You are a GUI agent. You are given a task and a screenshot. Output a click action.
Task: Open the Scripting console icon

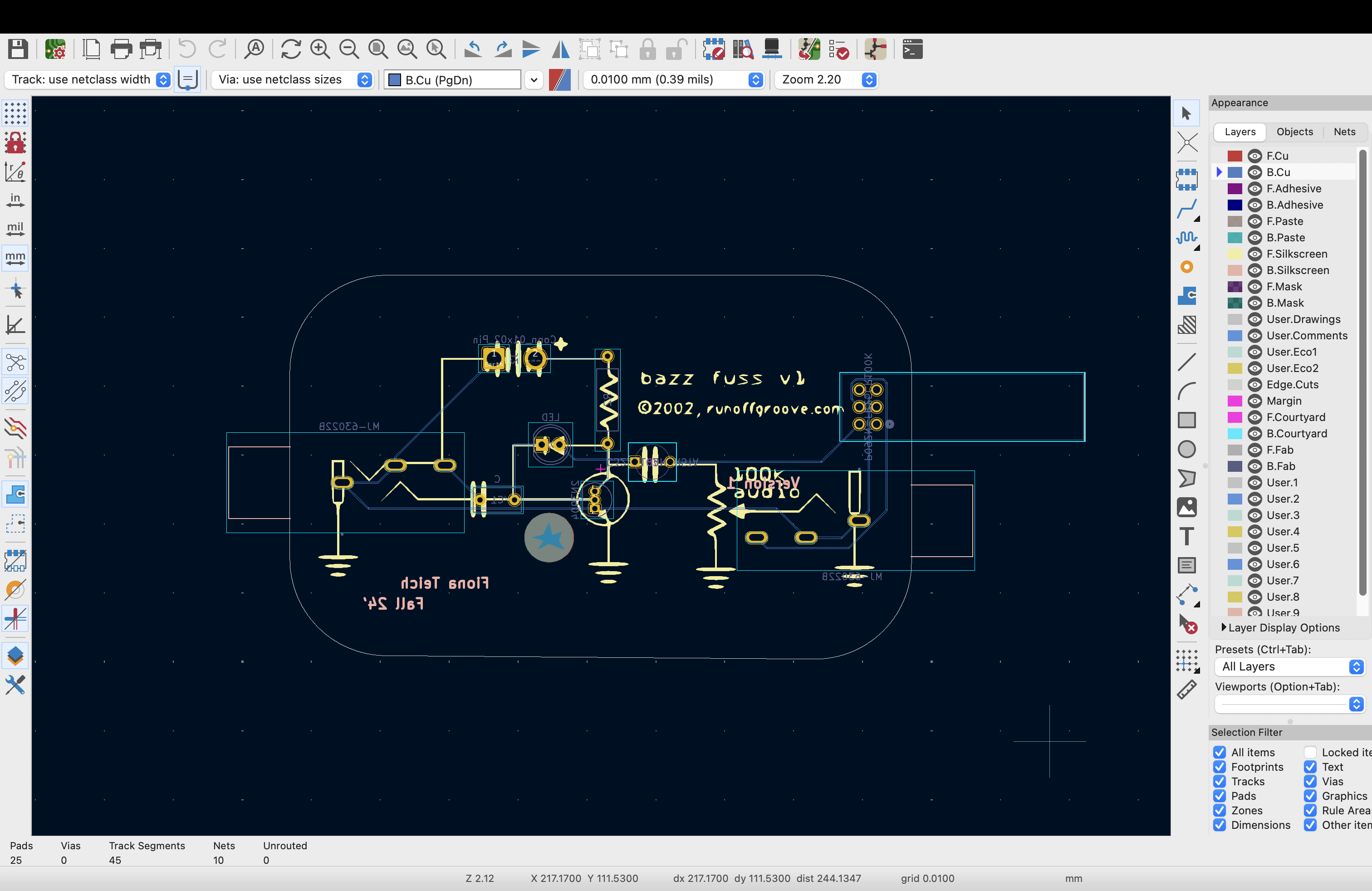[912, 49]
